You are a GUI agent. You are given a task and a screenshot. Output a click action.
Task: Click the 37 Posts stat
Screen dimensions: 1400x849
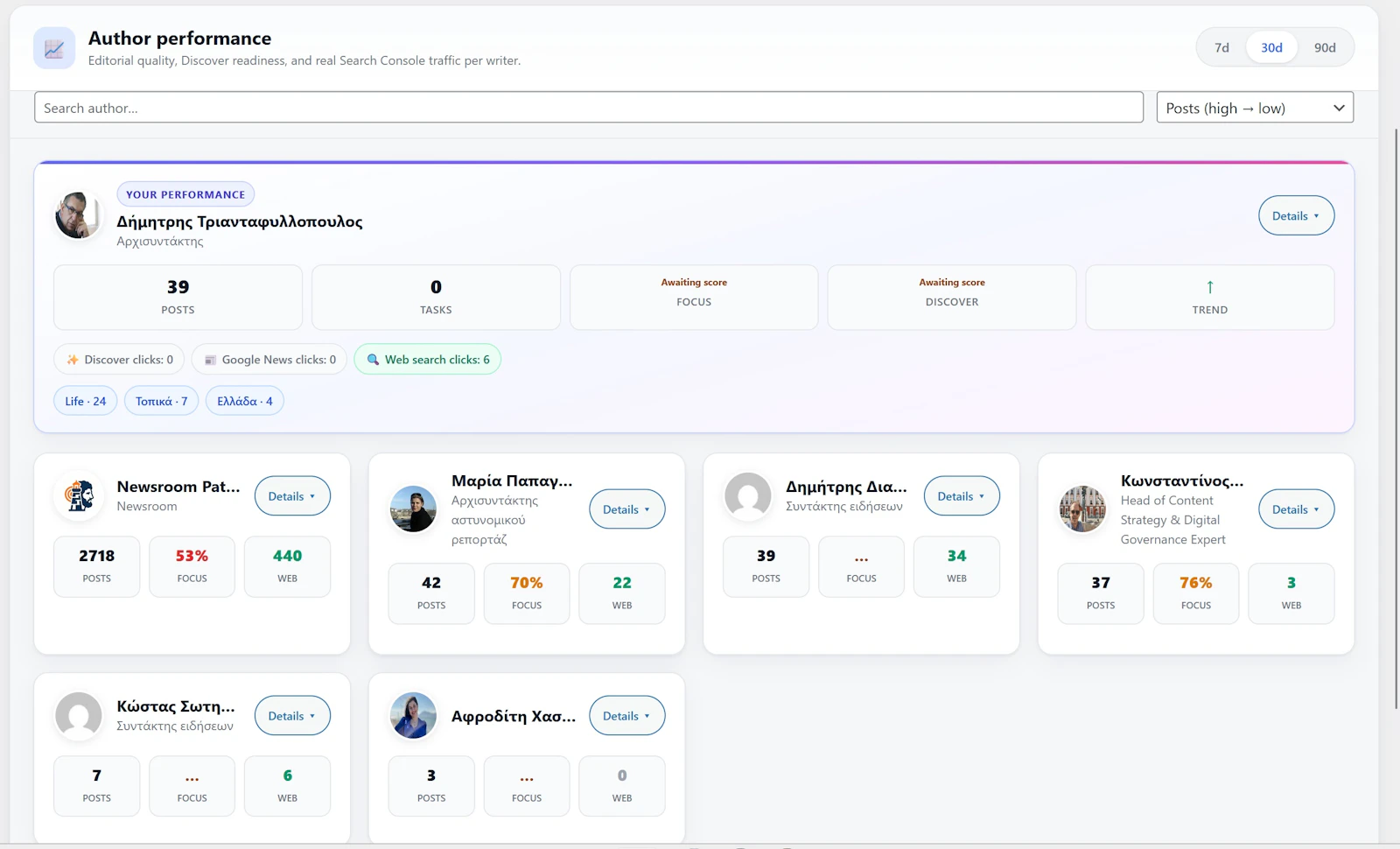click(1101, 593)
